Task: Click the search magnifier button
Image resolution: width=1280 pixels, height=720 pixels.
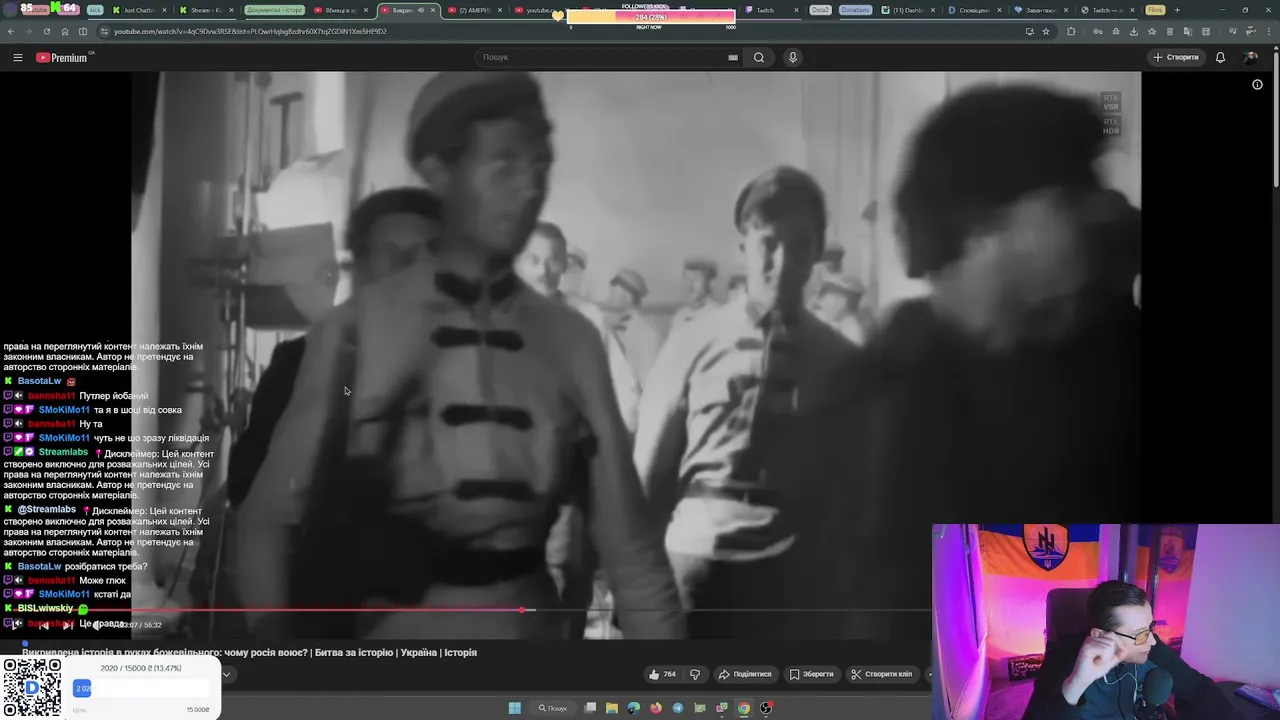Action: click(759, 57)
